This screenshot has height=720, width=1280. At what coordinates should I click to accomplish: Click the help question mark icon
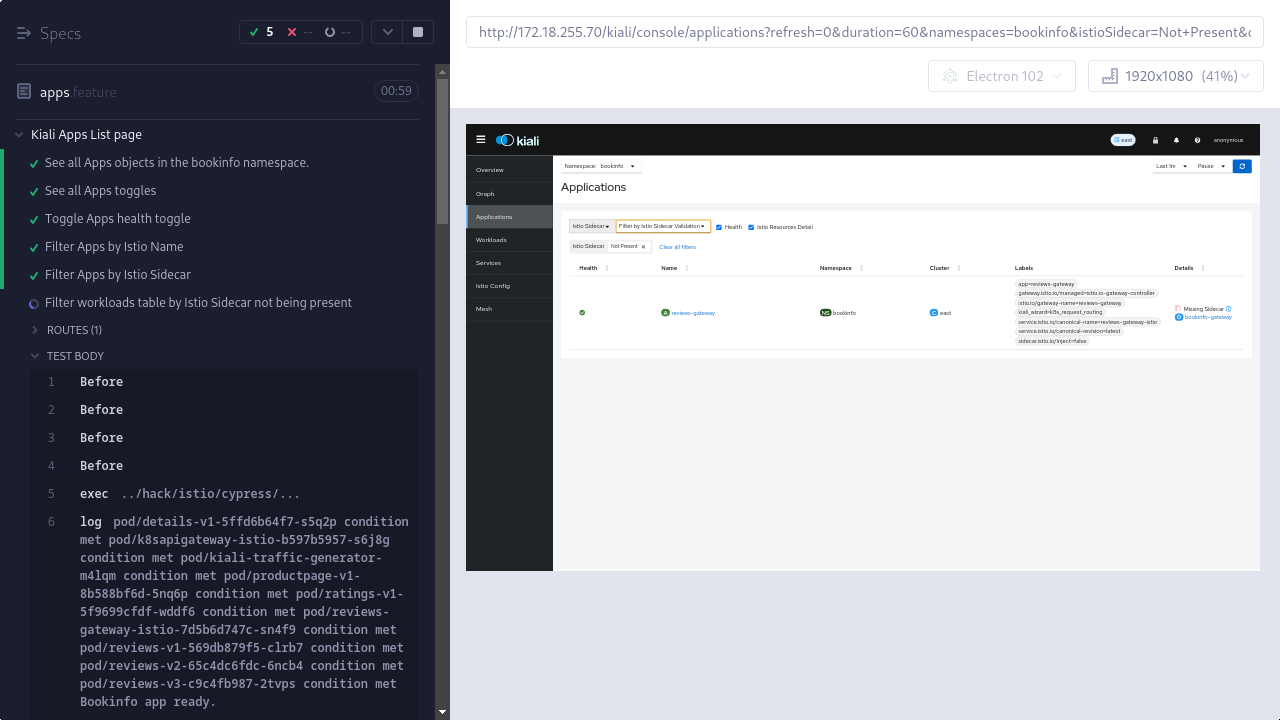tap(1197, 140)
